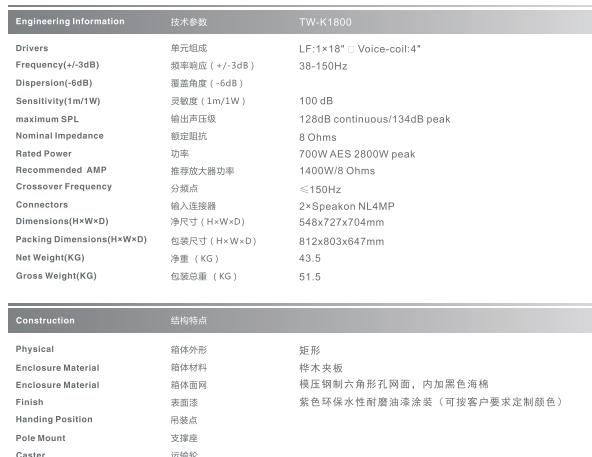This screenshot has width=592, height=457.
Task: Click the 'Finish' row label
Action: coord(29,402)
